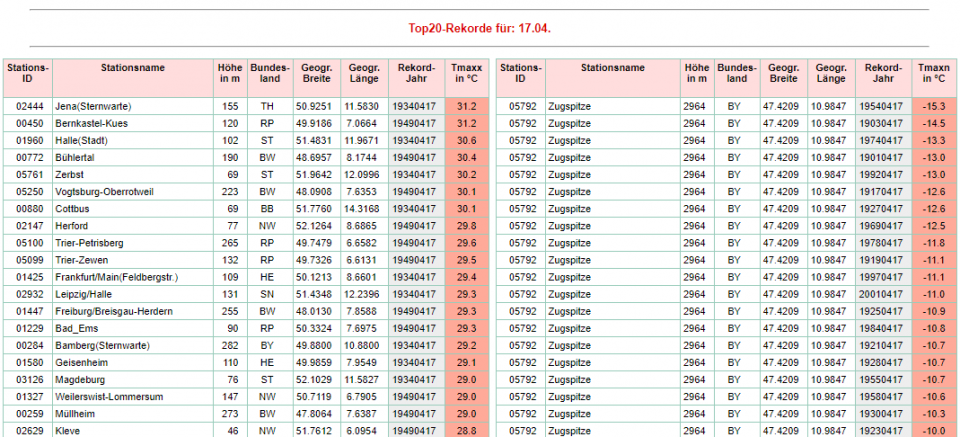Click station ID 01960 for Halle(Stadt)
Viewport: 960px width, 437px height.
(28, 139)
